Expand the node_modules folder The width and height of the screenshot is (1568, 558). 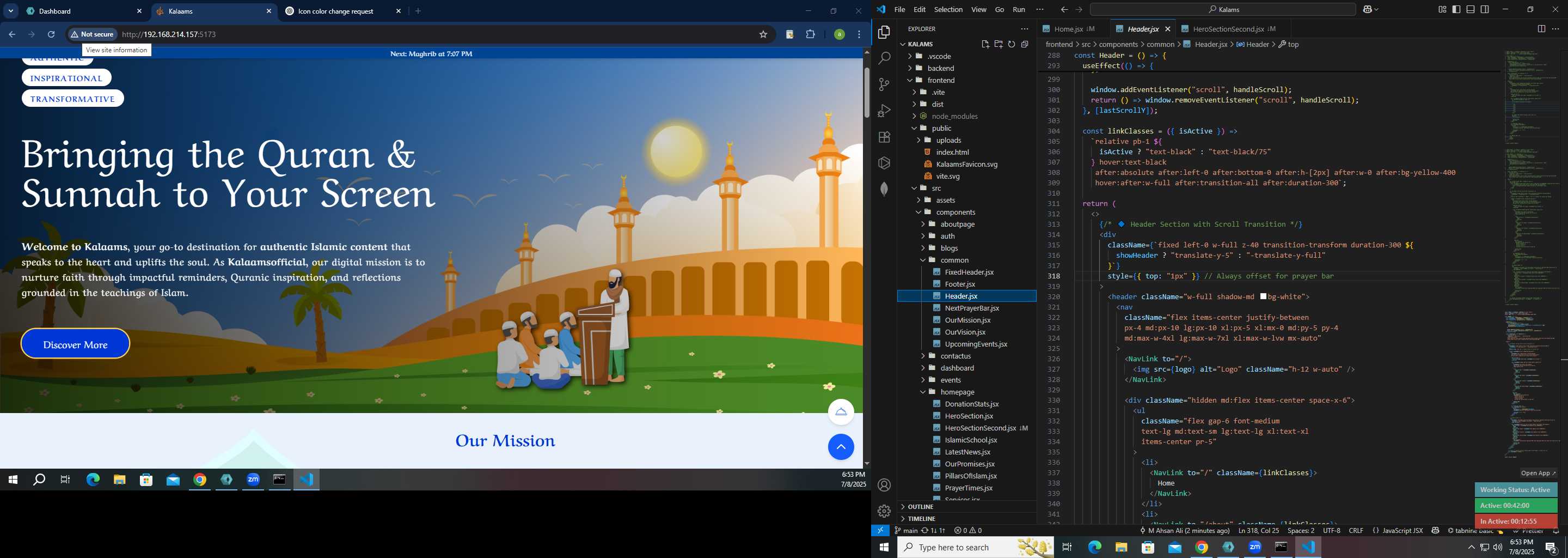[966, 117]
